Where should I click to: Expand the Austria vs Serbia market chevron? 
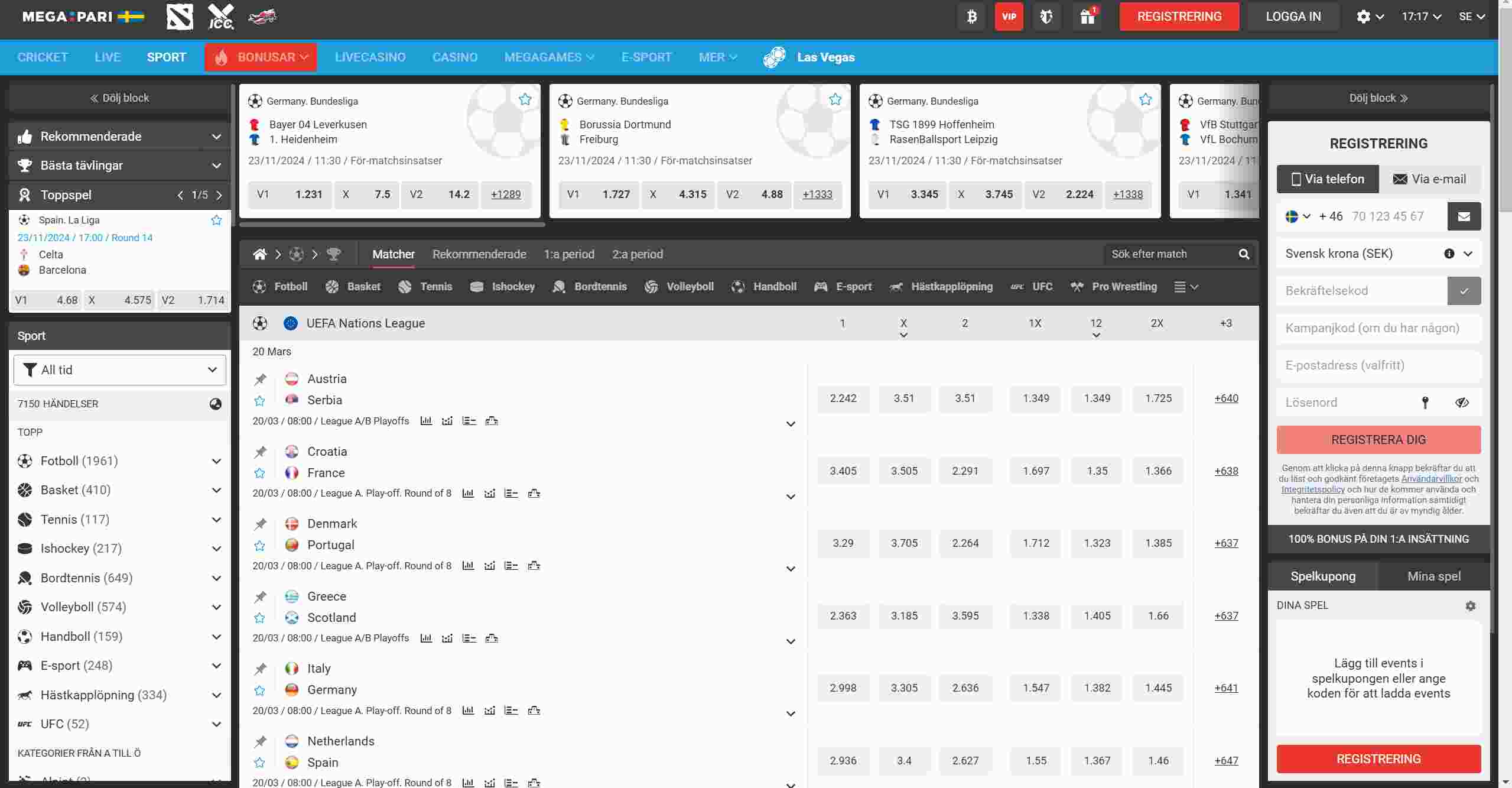point(791,424)
